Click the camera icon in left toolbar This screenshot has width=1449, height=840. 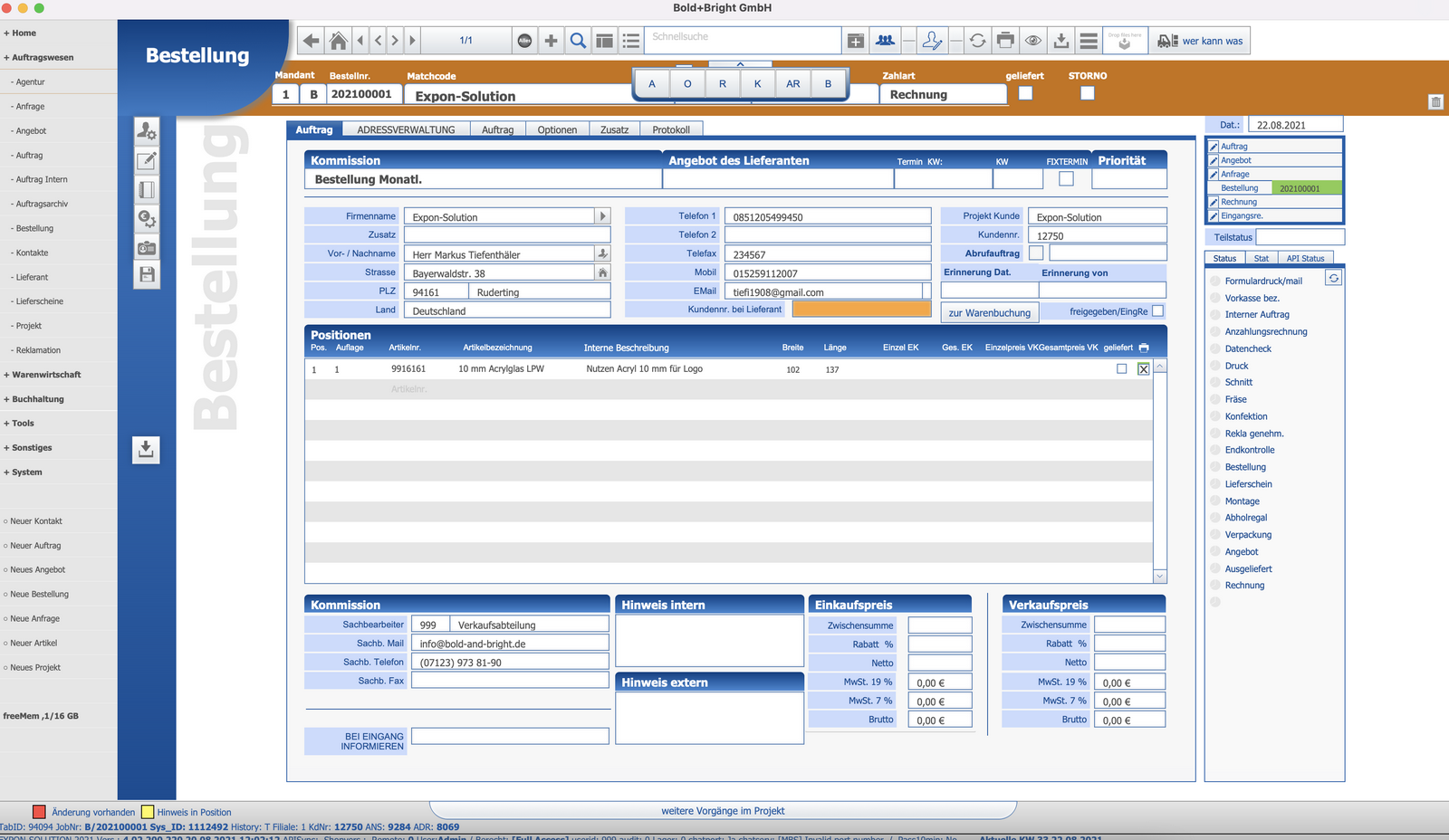click(x=147, y=248)
